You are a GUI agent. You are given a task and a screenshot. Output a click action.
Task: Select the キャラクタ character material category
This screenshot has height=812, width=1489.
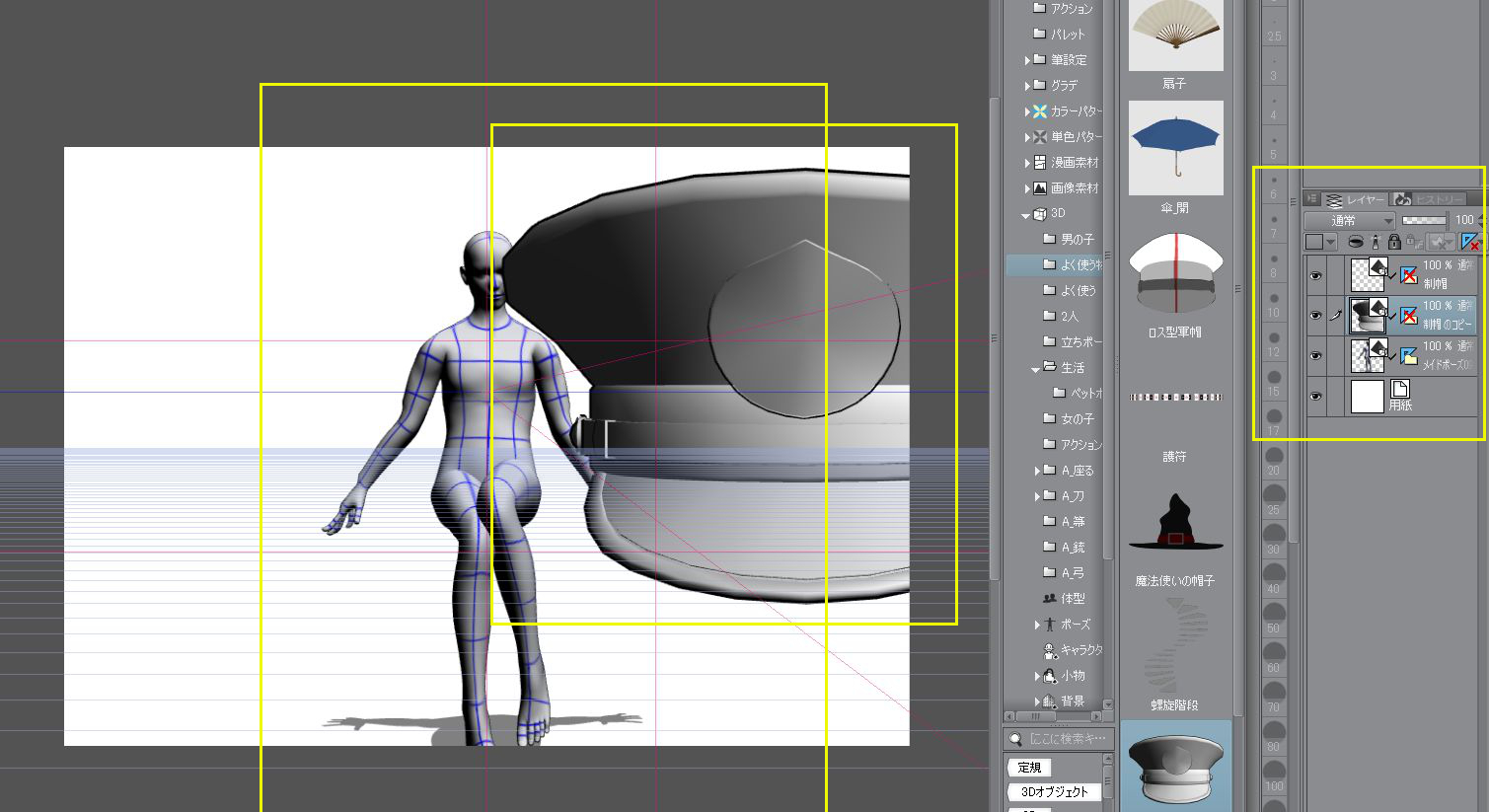point(1080,650)
